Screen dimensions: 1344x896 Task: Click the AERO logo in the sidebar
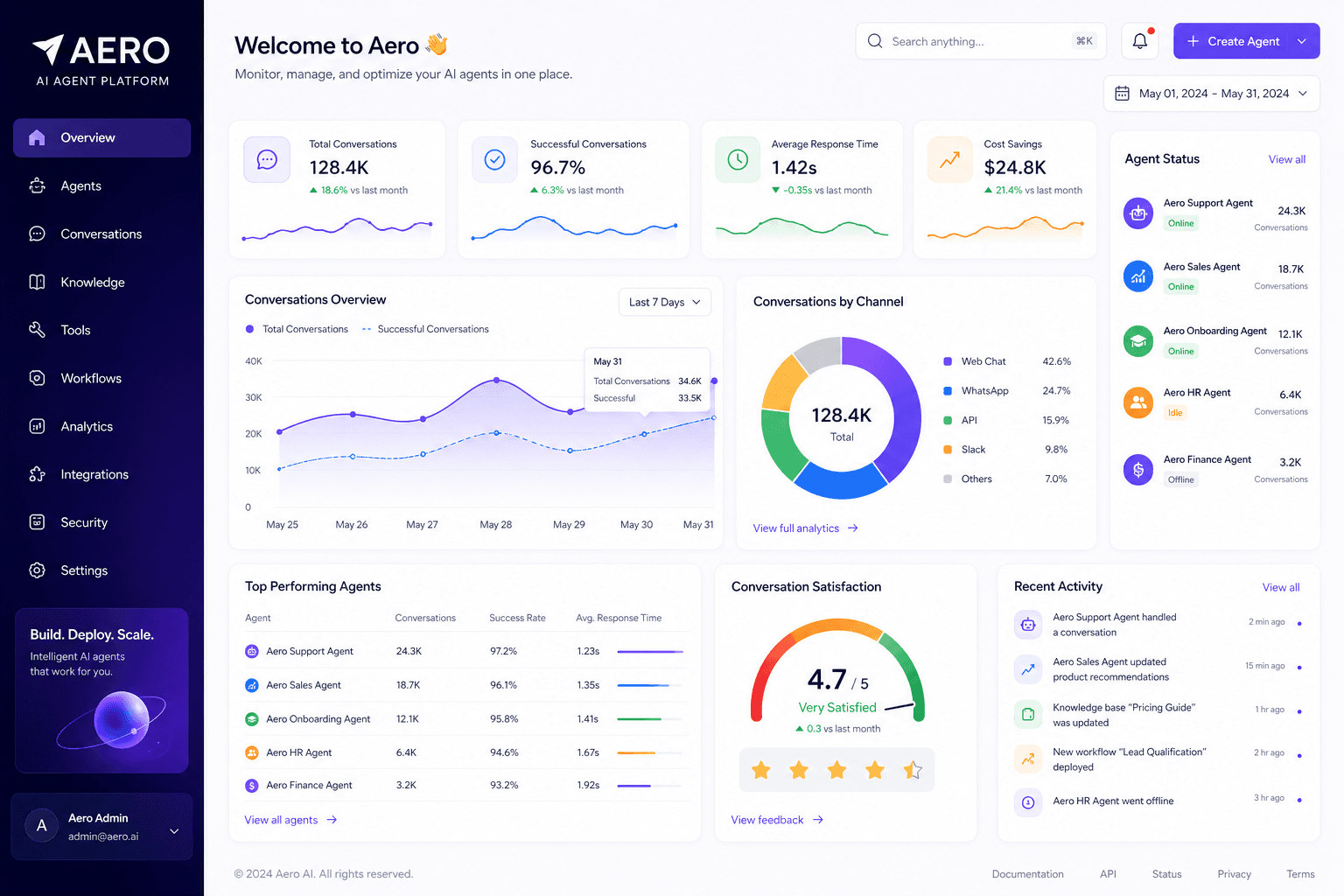(101, 60)
